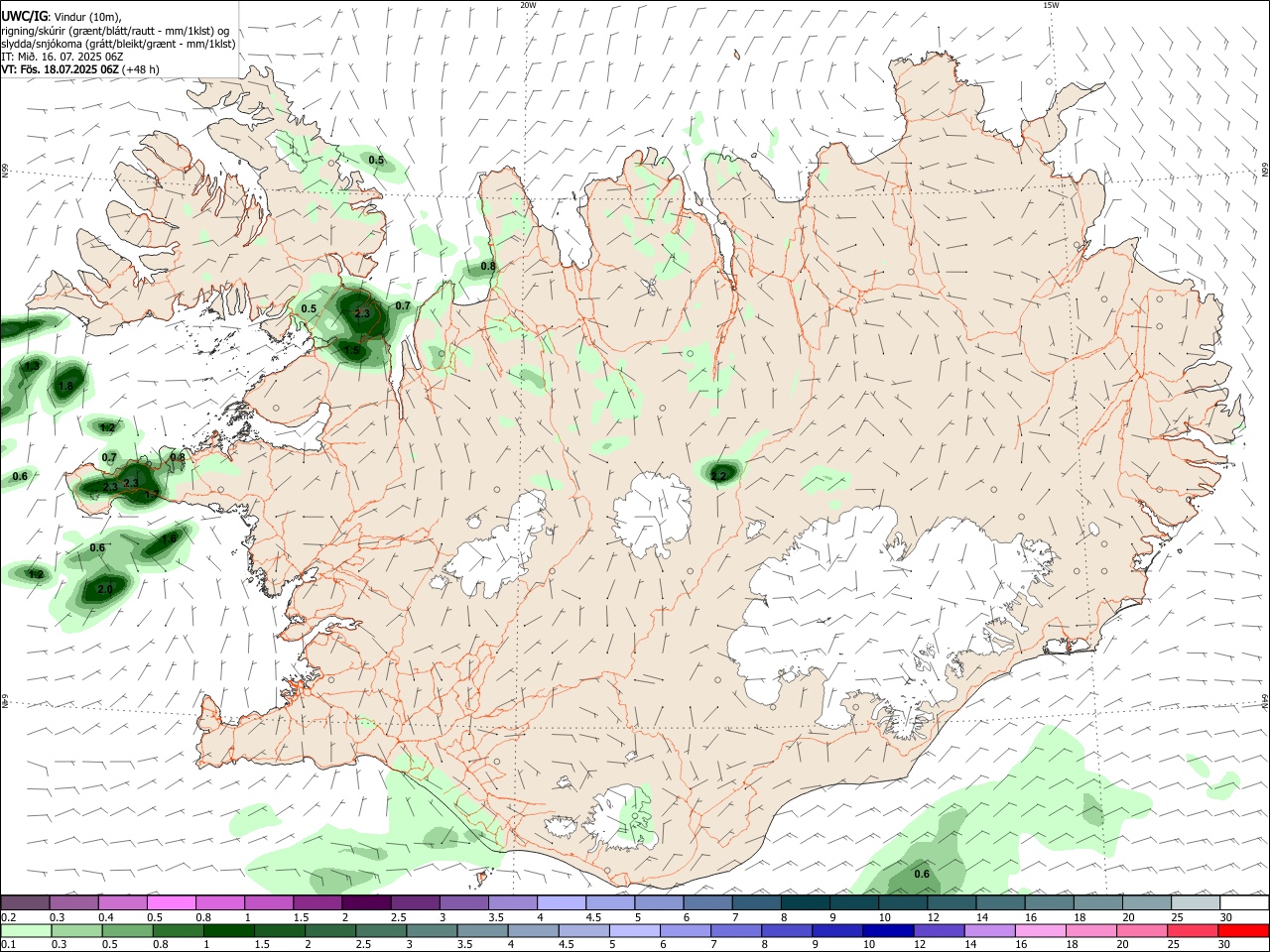
Task: Click the '1.5' value below the dark green northwest cell
Action: [351, 350]
